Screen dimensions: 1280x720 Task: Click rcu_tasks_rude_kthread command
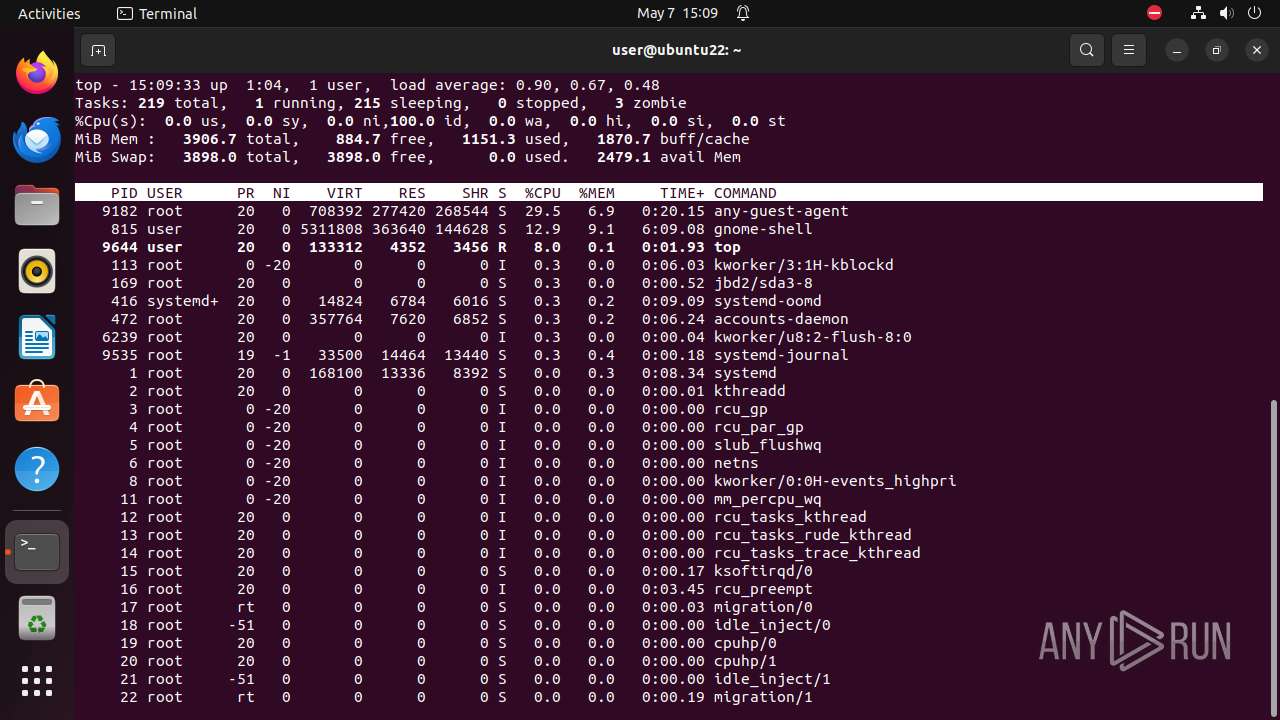813,535
